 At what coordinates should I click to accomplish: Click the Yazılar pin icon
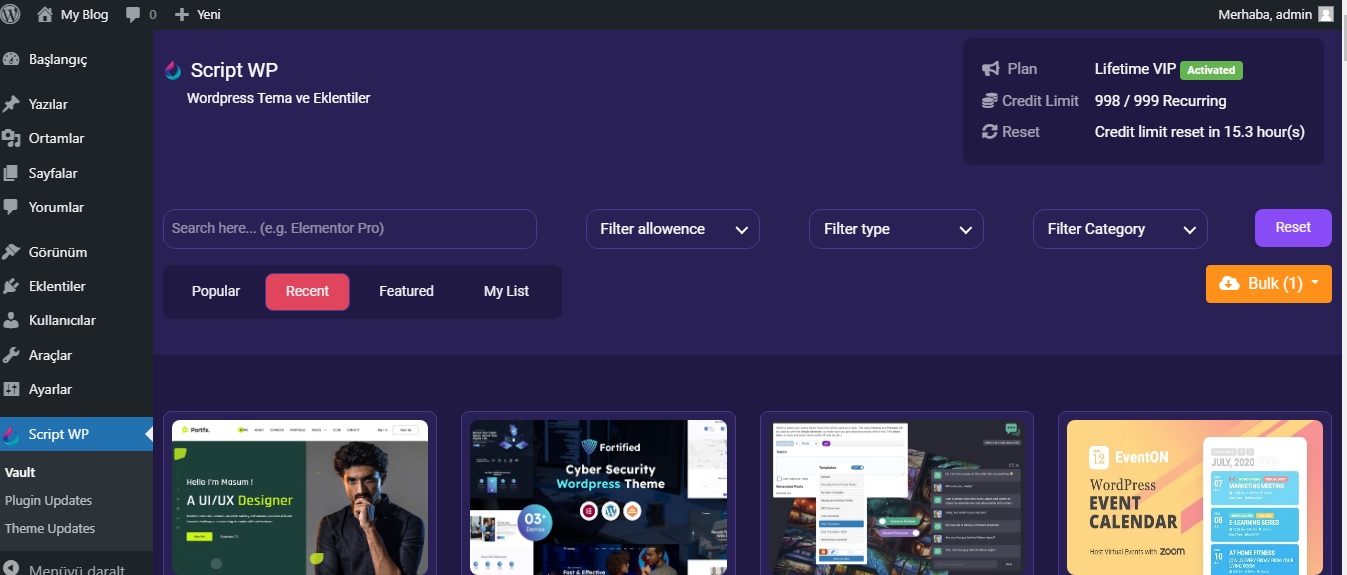[12, 104]
